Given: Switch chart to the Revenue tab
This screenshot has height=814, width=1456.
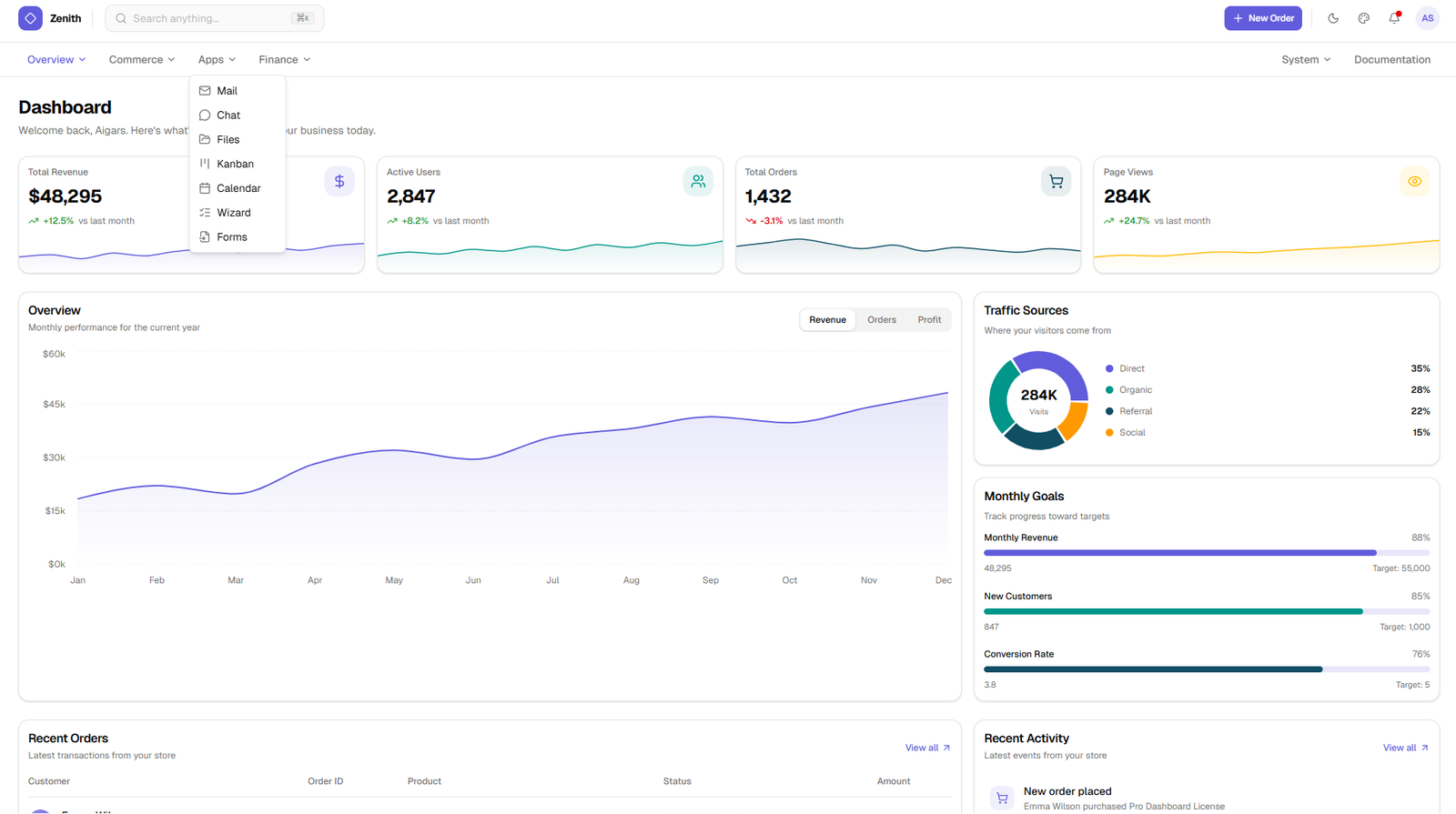Looking at the screenshot, I should 827,319.
